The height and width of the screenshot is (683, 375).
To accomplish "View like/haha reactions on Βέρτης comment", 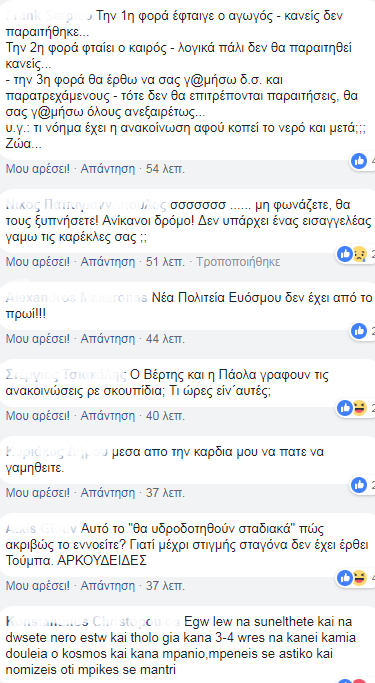I will tap(355, 408).
